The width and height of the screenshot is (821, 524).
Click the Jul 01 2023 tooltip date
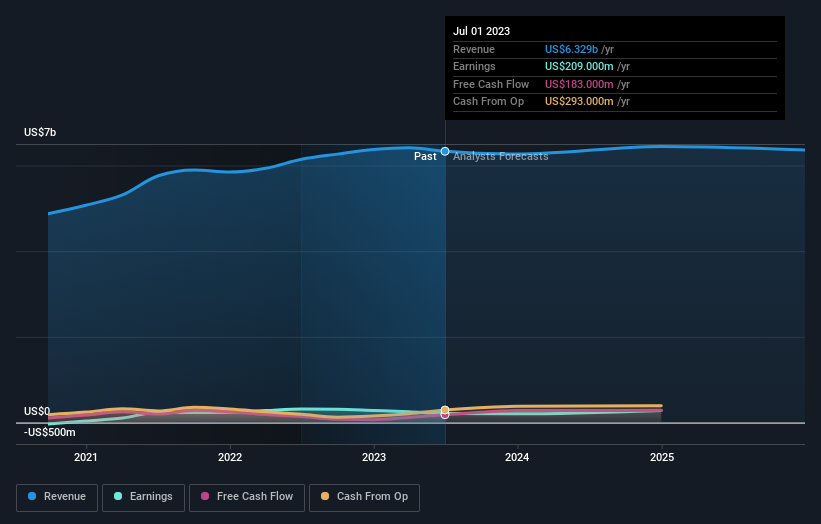tap(481, 31)
